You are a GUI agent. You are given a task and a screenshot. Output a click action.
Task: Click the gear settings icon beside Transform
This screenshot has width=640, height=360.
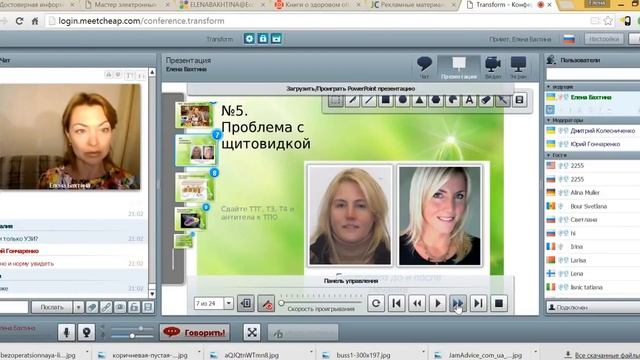249,39
